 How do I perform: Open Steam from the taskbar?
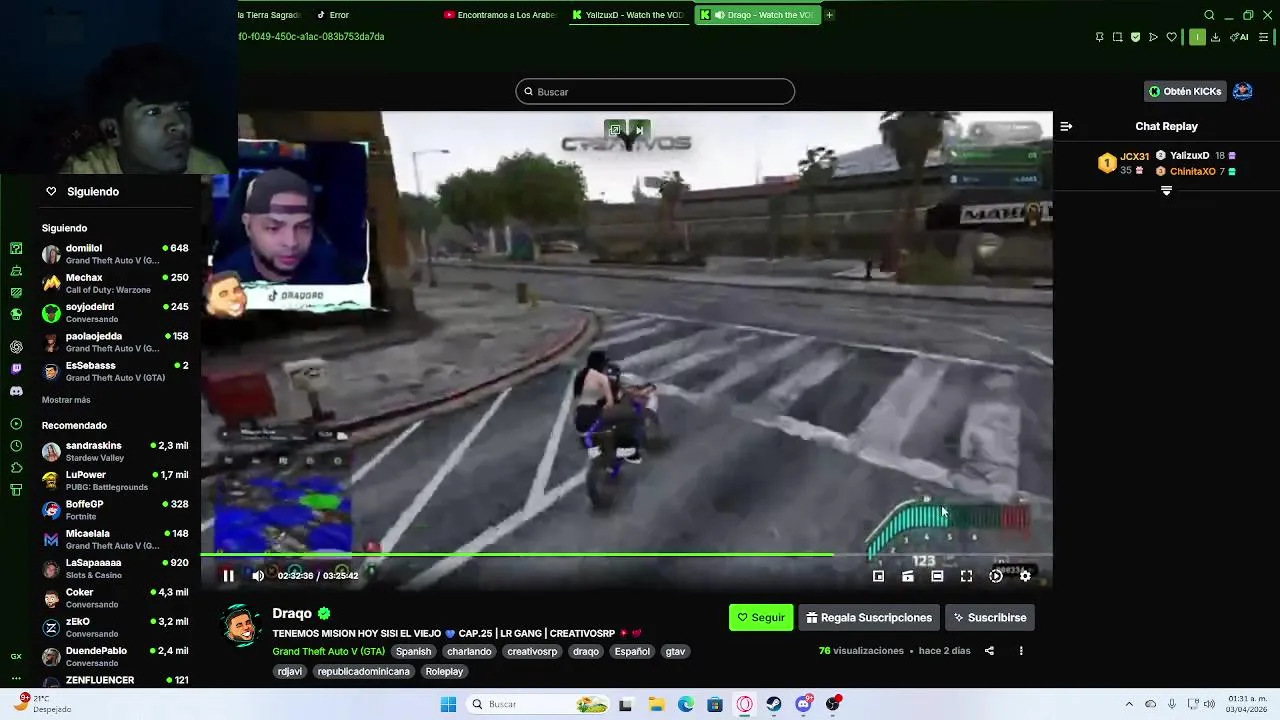pyautogui.click(x=774, y=704)
